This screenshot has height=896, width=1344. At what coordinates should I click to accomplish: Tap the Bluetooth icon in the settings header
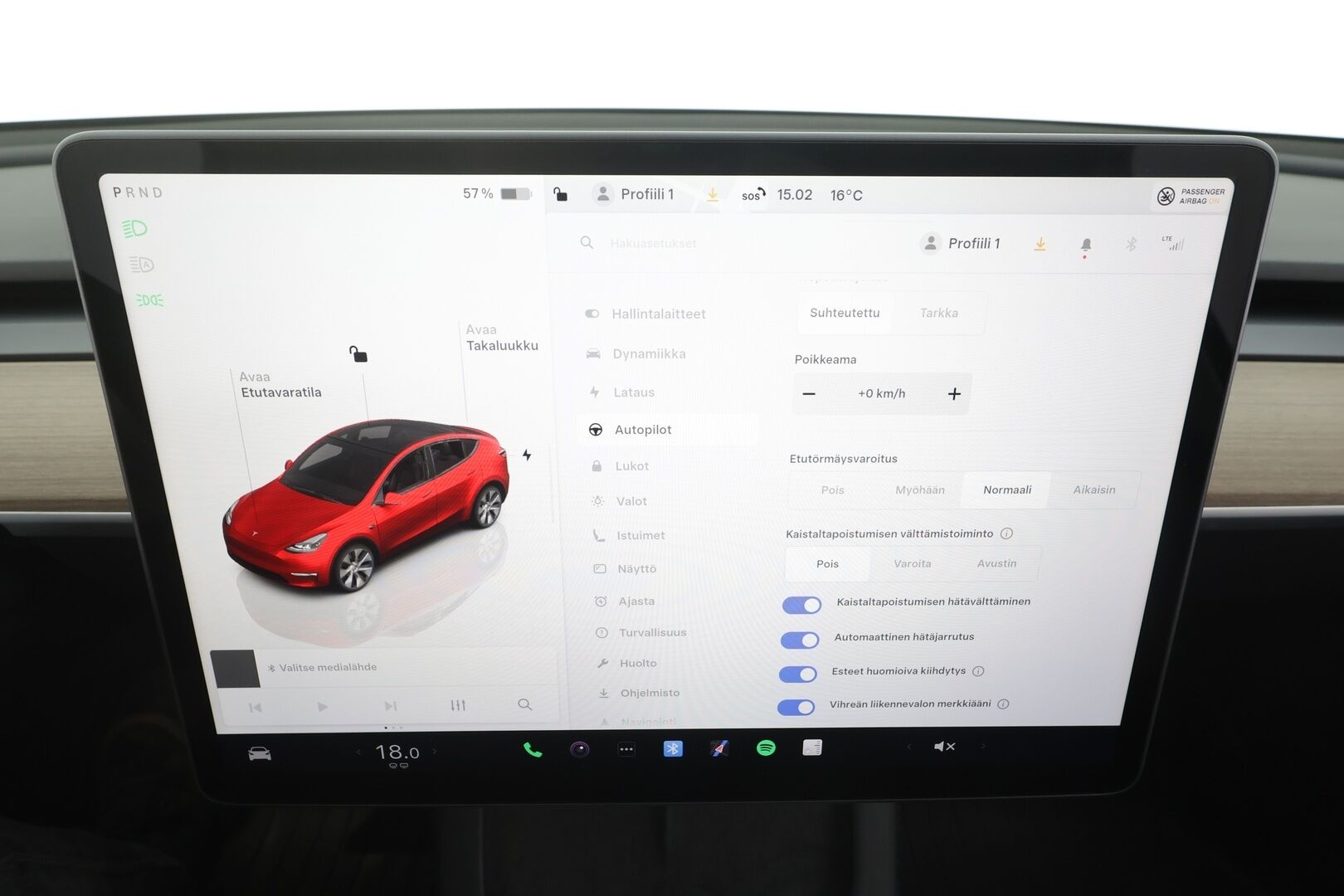(1131, 244)
